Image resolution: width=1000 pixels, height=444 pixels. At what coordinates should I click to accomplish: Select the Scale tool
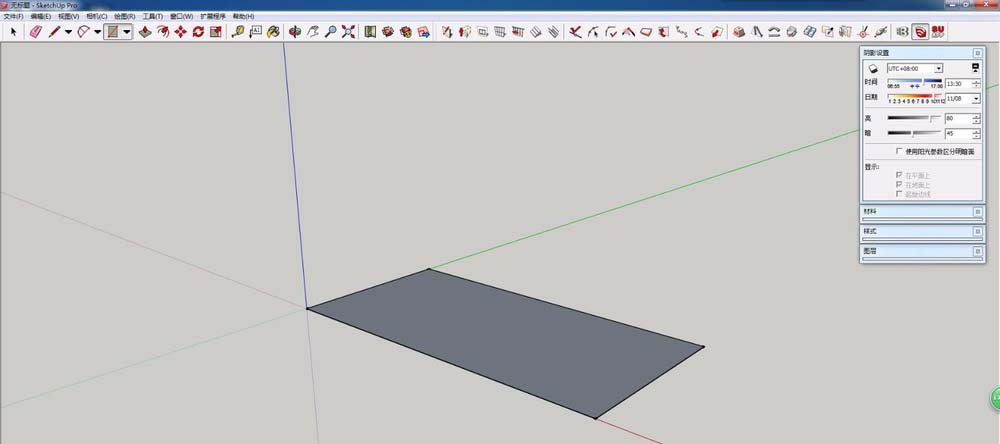(216, 32)
